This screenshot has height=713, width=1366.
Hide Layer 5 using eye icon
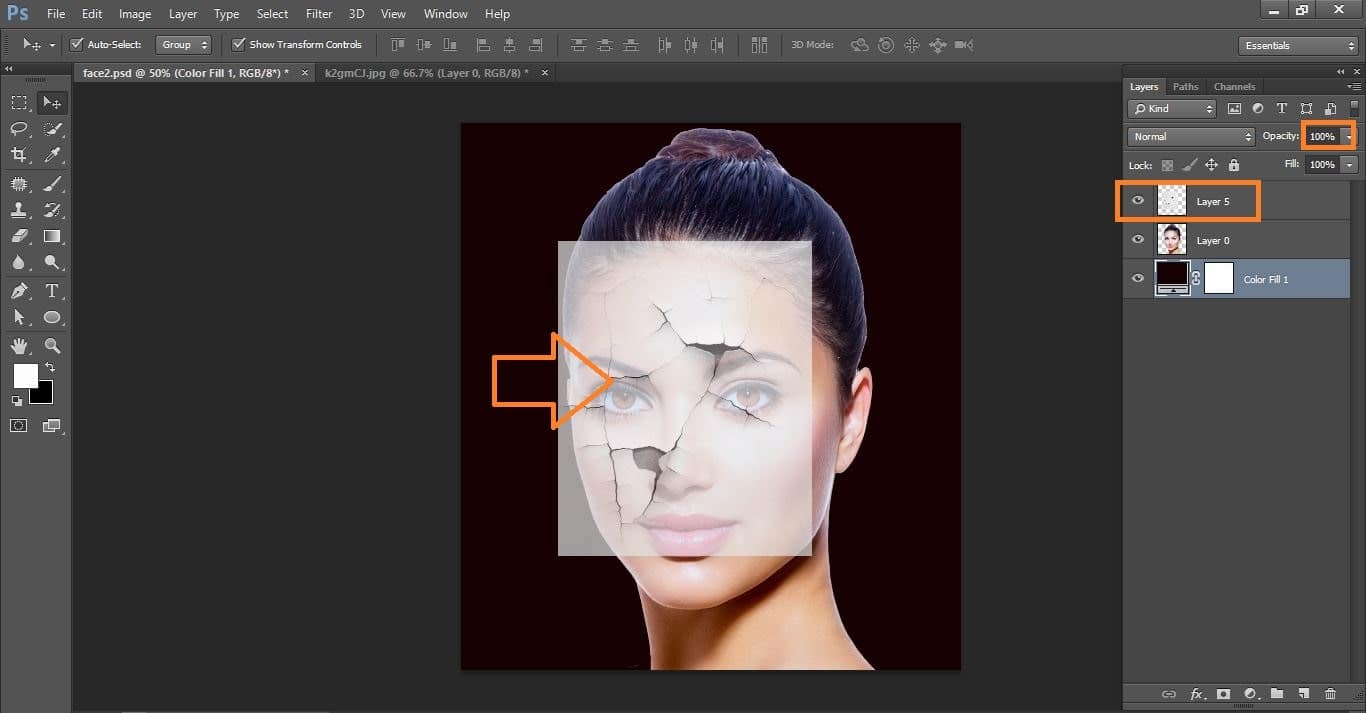tap(1137, 201)
